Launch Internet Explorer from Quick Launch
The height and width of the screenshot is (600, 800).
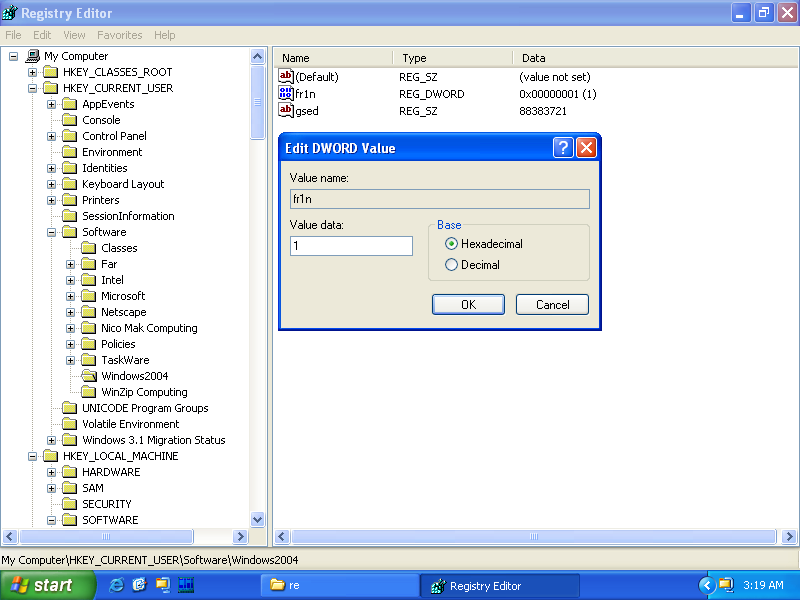pos(116,585)
